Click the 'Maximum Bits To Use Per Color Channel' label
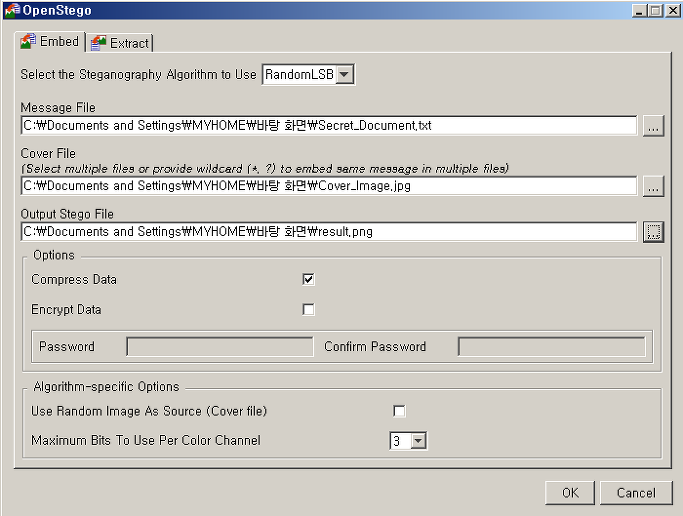 coord(146,441)
